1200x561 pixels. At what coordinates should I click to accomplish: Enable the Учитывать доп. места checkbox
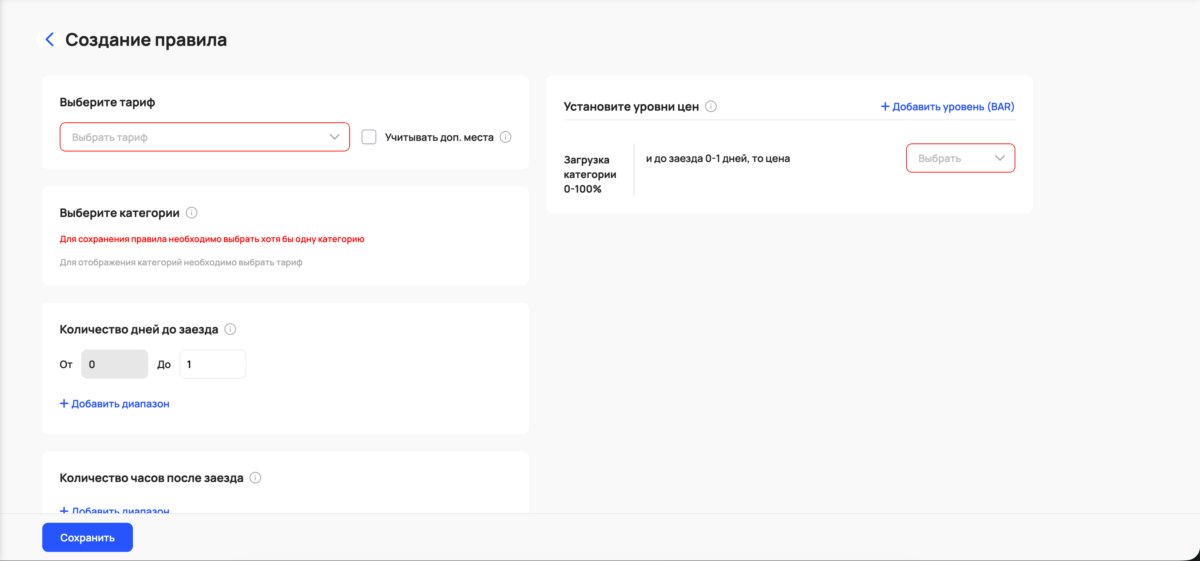(x=369, y=137)
